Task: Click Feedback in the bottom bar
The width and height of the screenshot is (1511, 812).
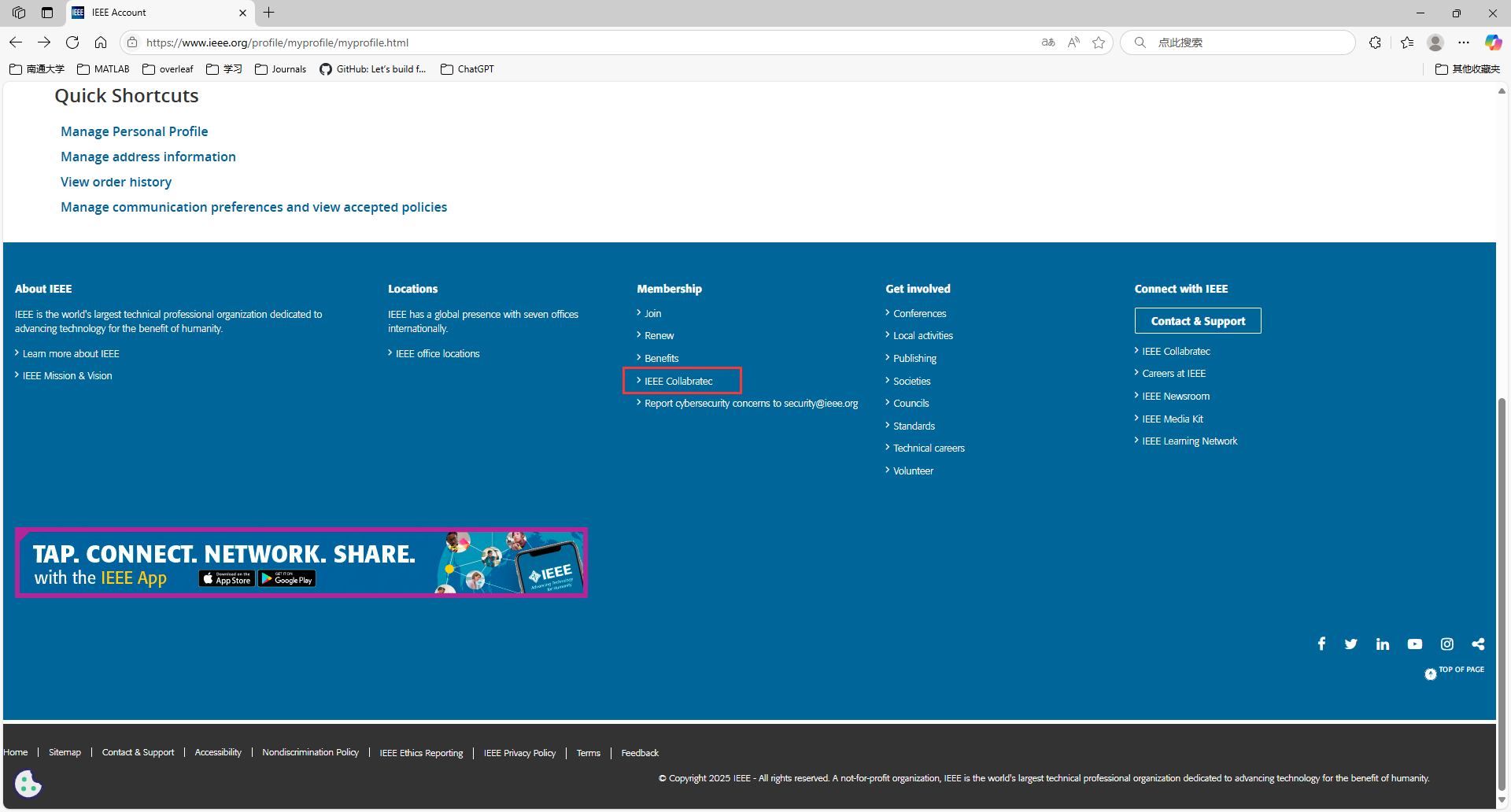Action: tap(640, 753)
